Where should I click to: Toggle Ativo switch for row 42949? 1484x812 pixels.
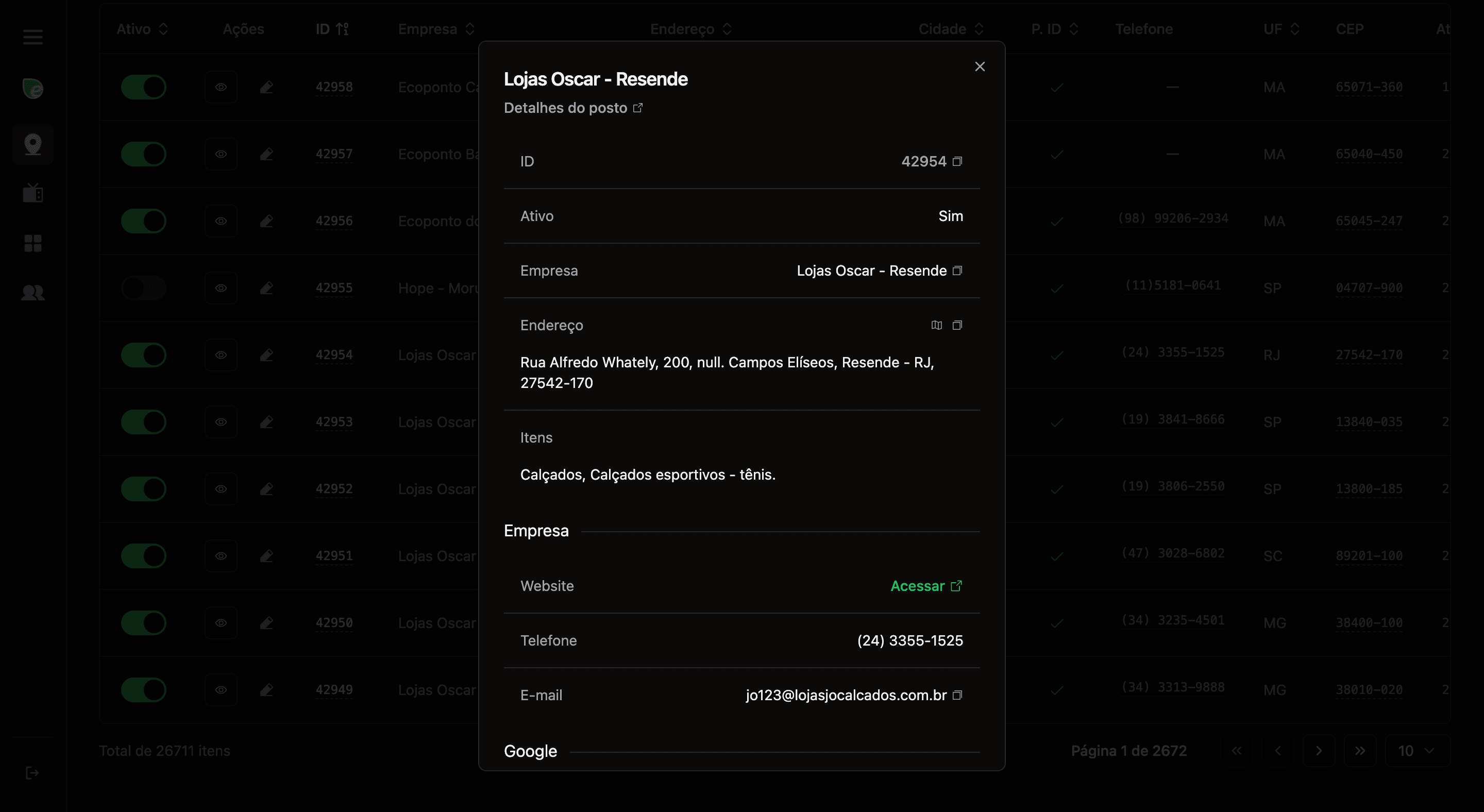[143, 690]
